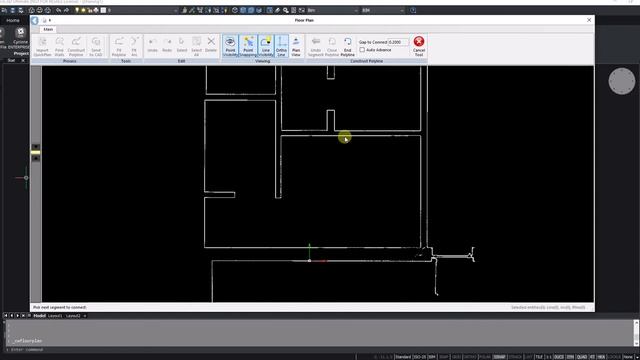Toggle ESNAP in the status bar
The image size is (640, 360).
(x=499, y=357)
